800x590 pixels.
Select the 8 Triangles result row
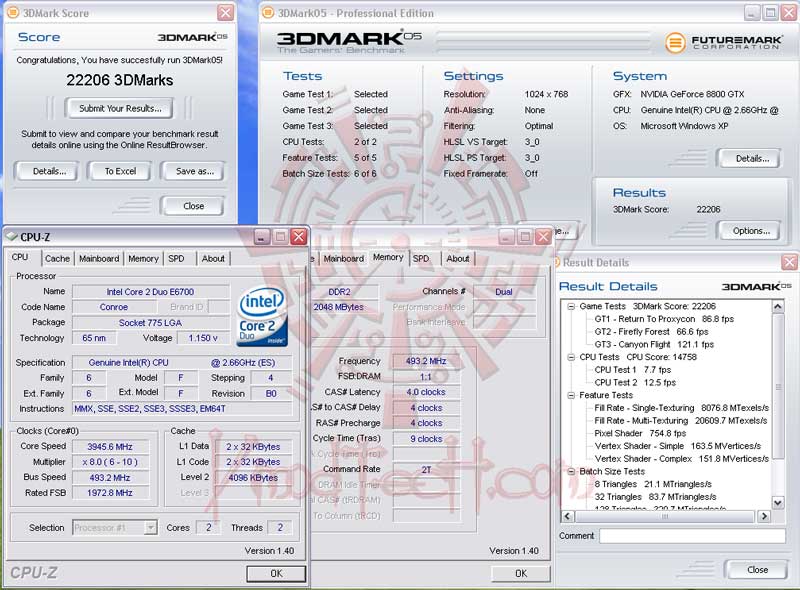point(653,484)
